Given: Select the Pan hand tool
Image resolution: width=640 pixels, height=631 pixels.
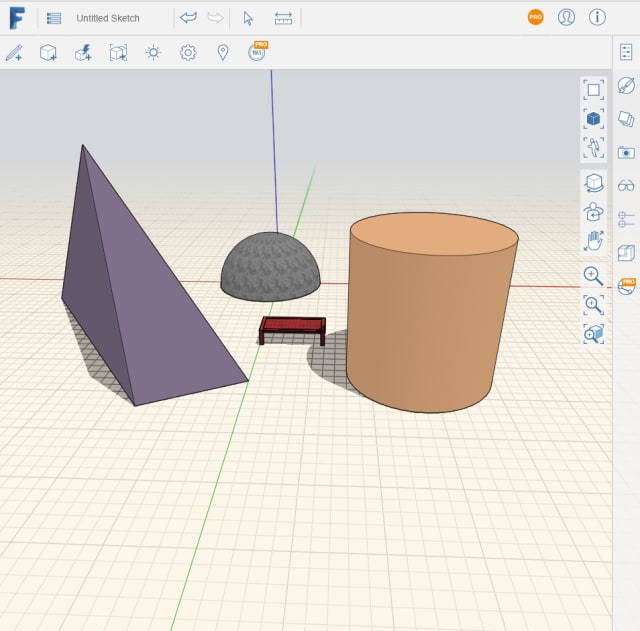Looking at the screenshot, I should click(593, 241).
